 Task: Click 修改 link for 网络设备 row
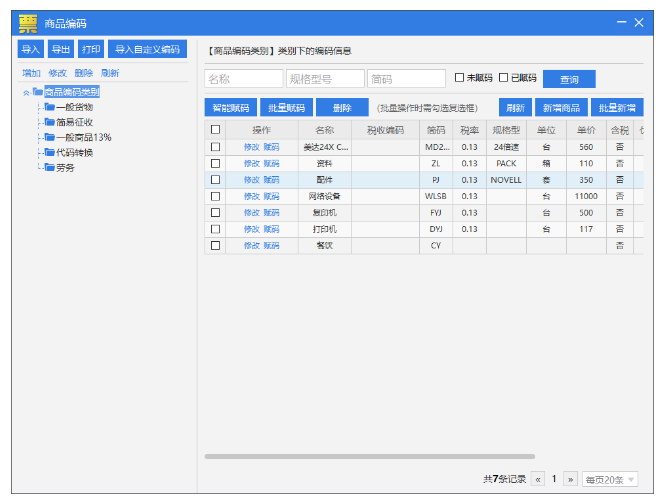point(251,196)
